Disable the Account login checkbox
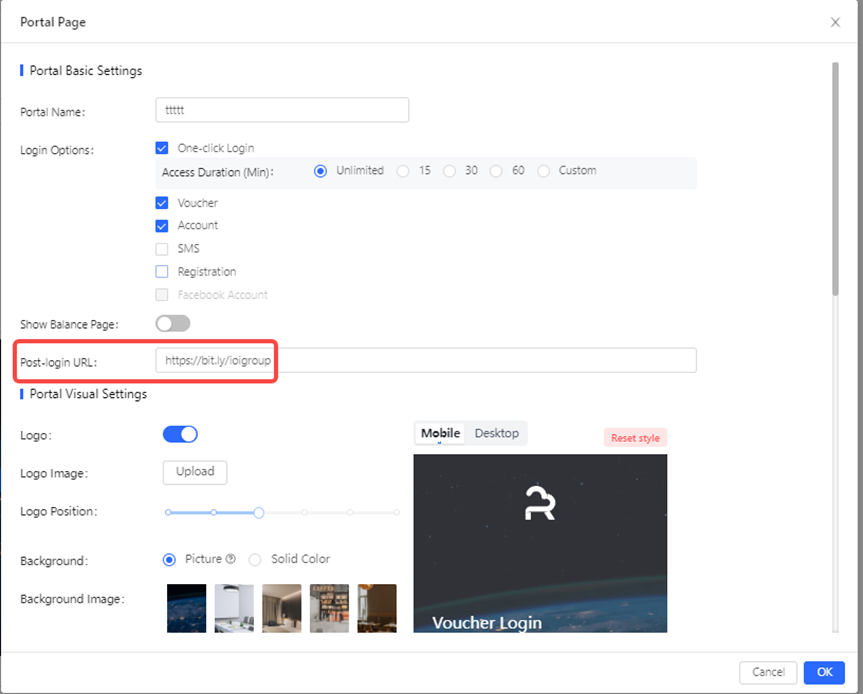The width and height of the screenshot is (863, 694). (x=162, y=226)
